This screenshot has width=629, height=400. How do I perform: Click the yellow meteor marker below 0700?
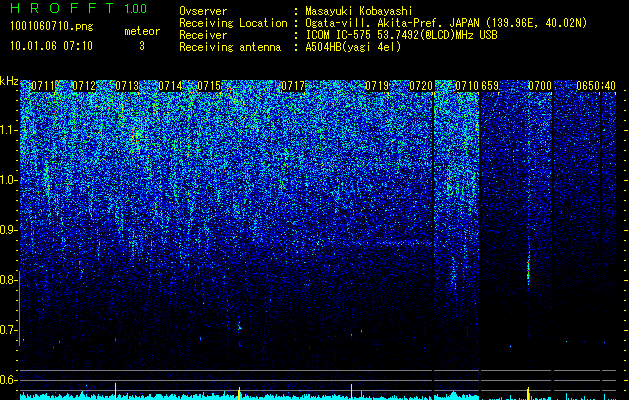point(528,393)
